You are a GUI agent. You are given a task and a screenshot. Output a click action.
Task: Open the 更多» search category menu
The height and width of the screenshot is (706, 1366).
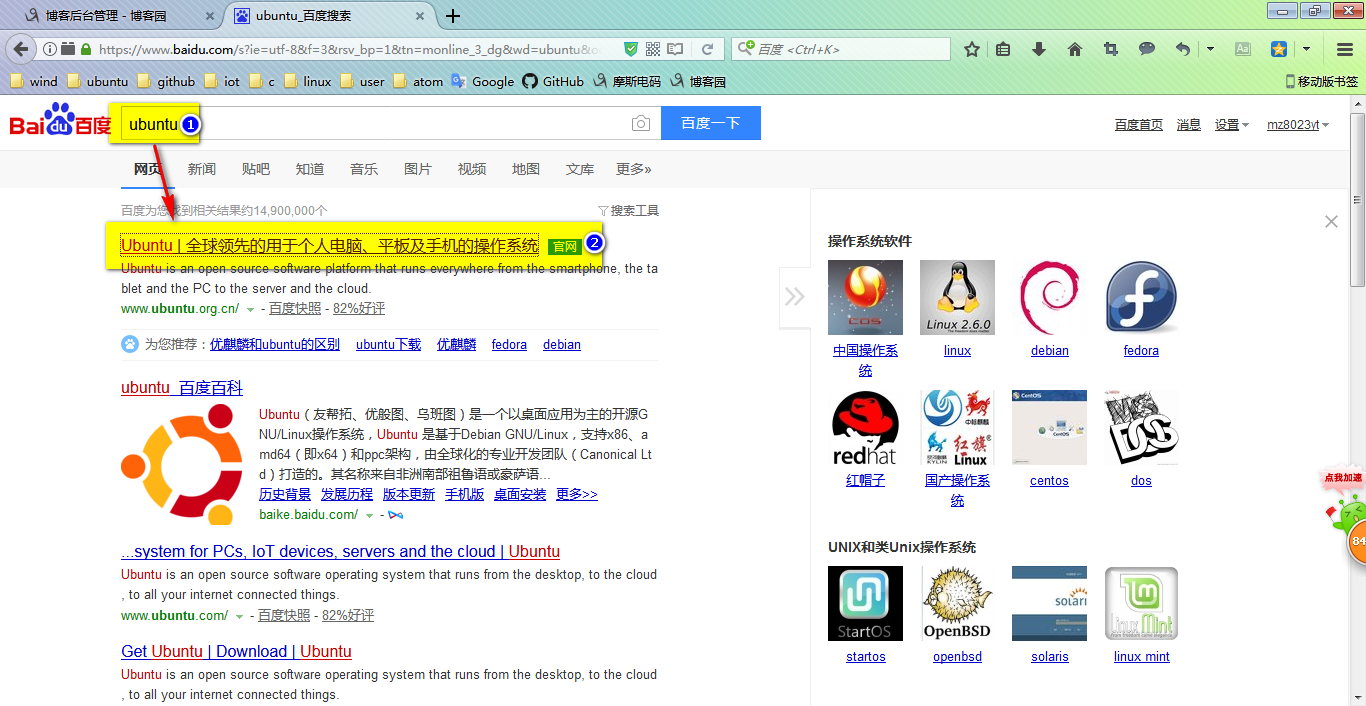click(x=633, y=169)
